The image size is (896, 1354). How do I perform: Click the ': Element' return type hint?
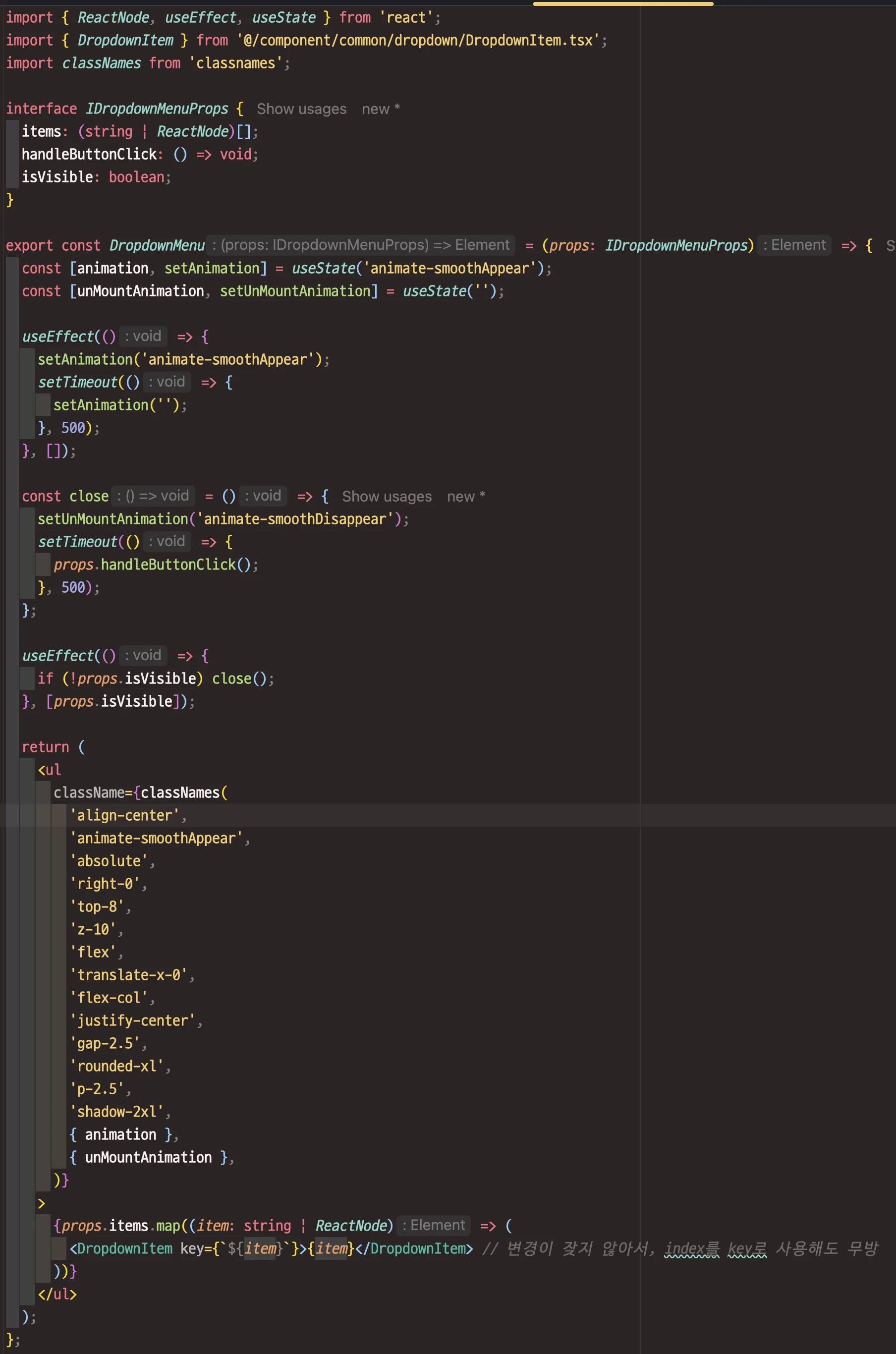click(x=794, y=245)
